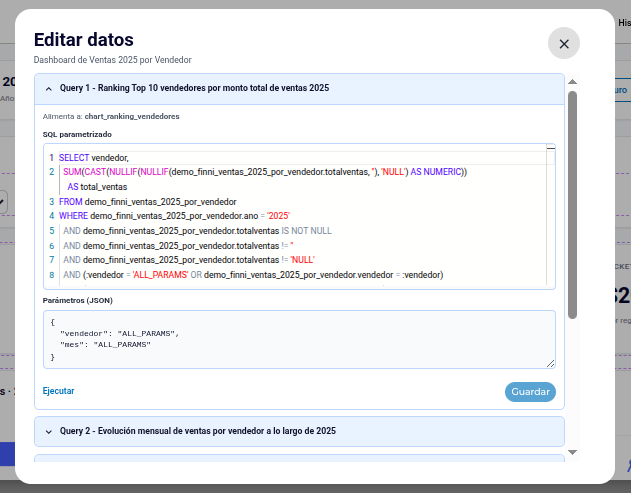Click SQL line 1 SELECT vendedor
This screenshot has width=631, height=493.
click(x=94, y=158)
